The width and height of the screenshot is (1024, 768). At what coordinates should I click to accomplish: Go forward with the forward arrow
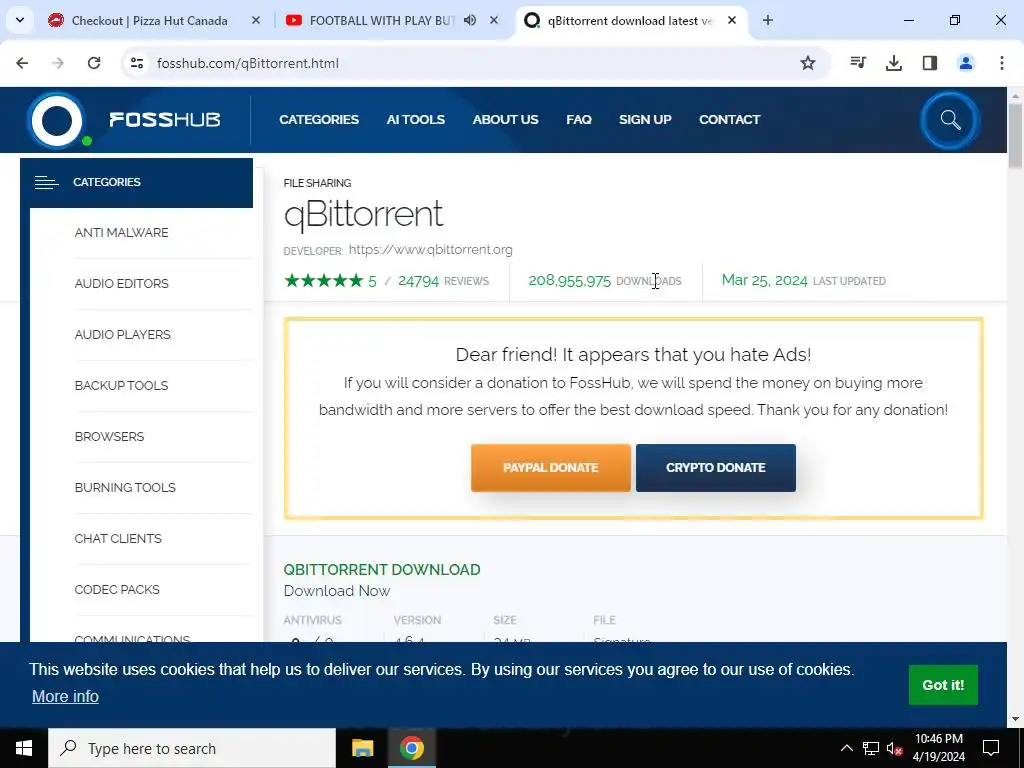[58, 63]
